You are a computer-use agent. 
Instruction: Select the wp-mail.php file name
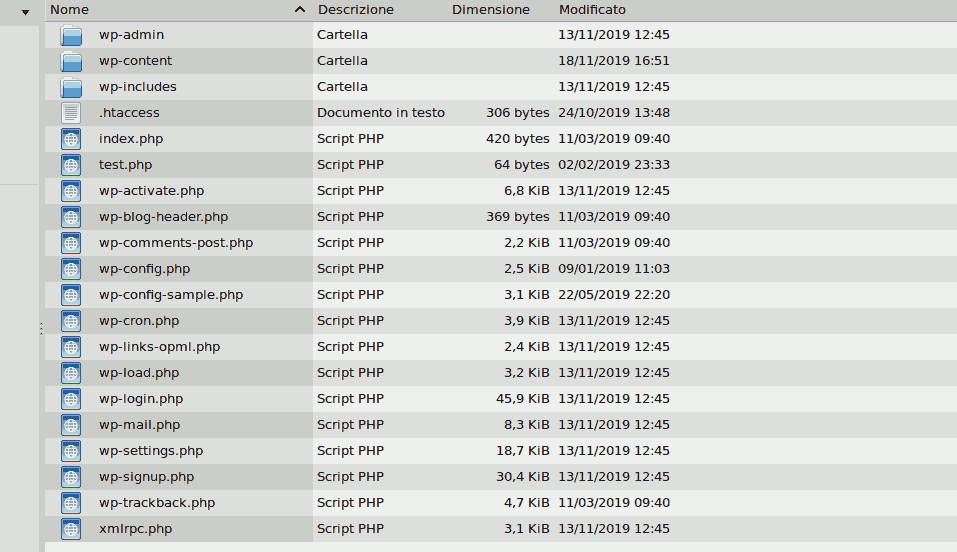click(139, 424)
